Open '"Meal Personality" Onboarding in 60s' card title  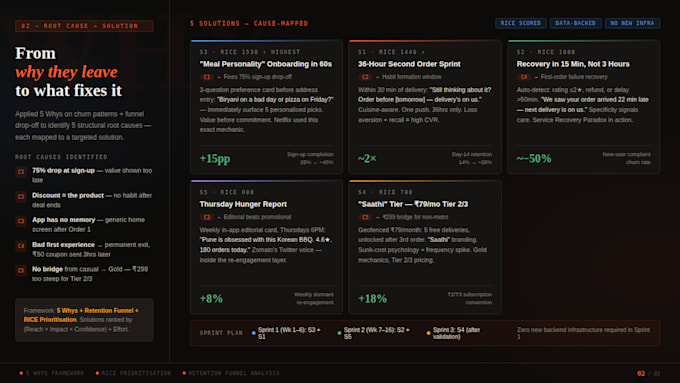tap(265, 64)
